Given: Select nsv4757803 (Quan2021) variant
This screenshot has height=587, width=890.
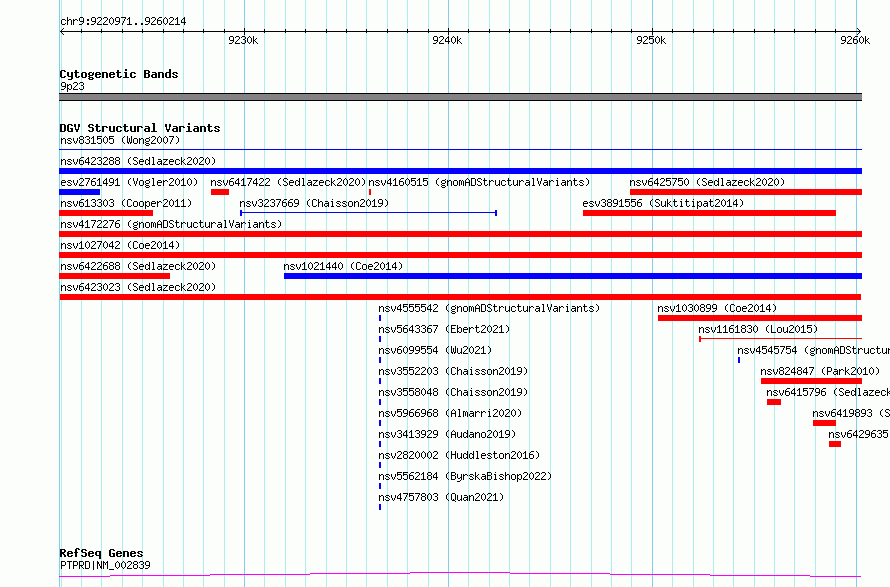Looking at the screenshot, I should click(441, 497).
